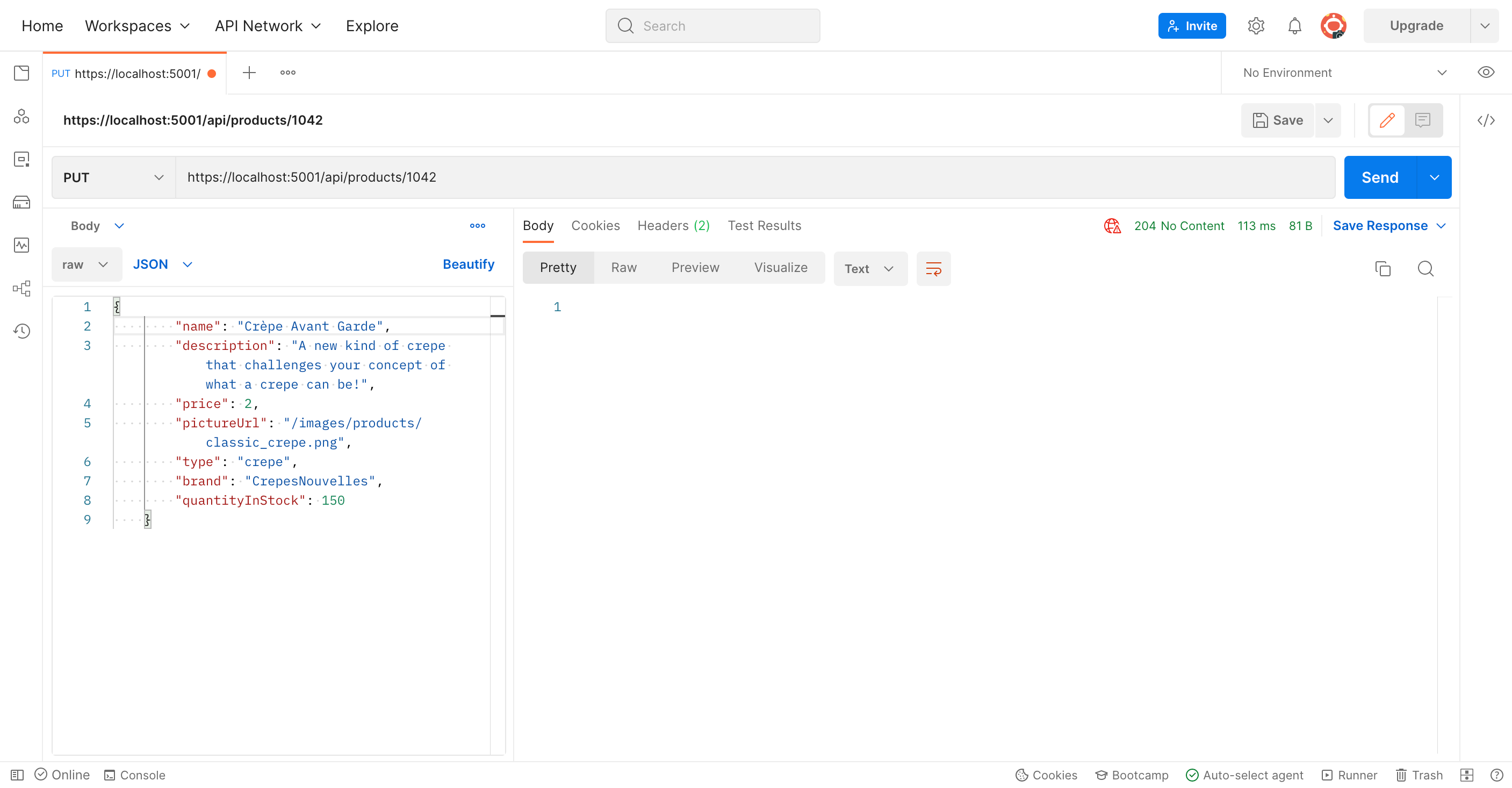Viewport: 1512px width, 788px height.
Task: Open the Collections sidebar icon
Action: [x=21, y=74]
